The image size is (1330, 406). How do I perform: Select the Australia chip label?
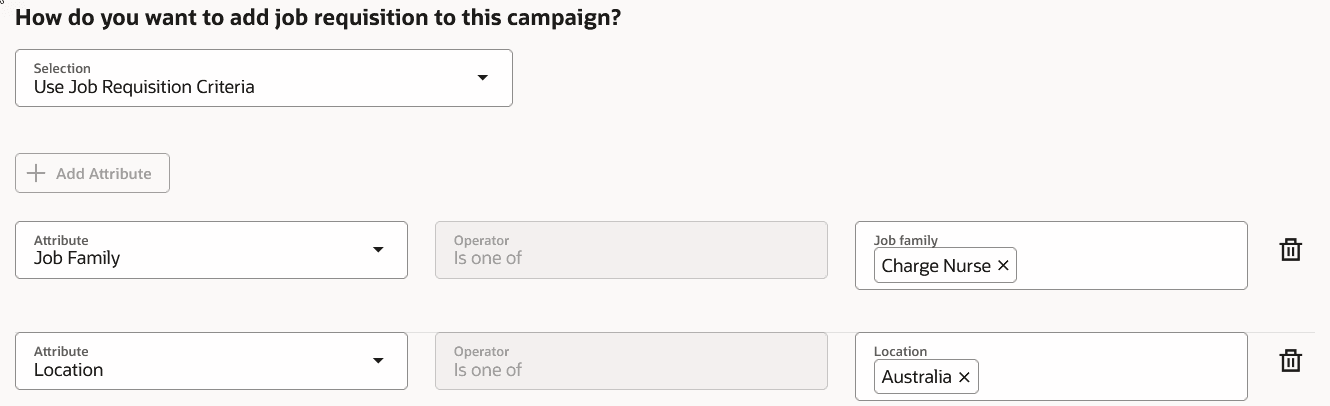pos(916,377)
